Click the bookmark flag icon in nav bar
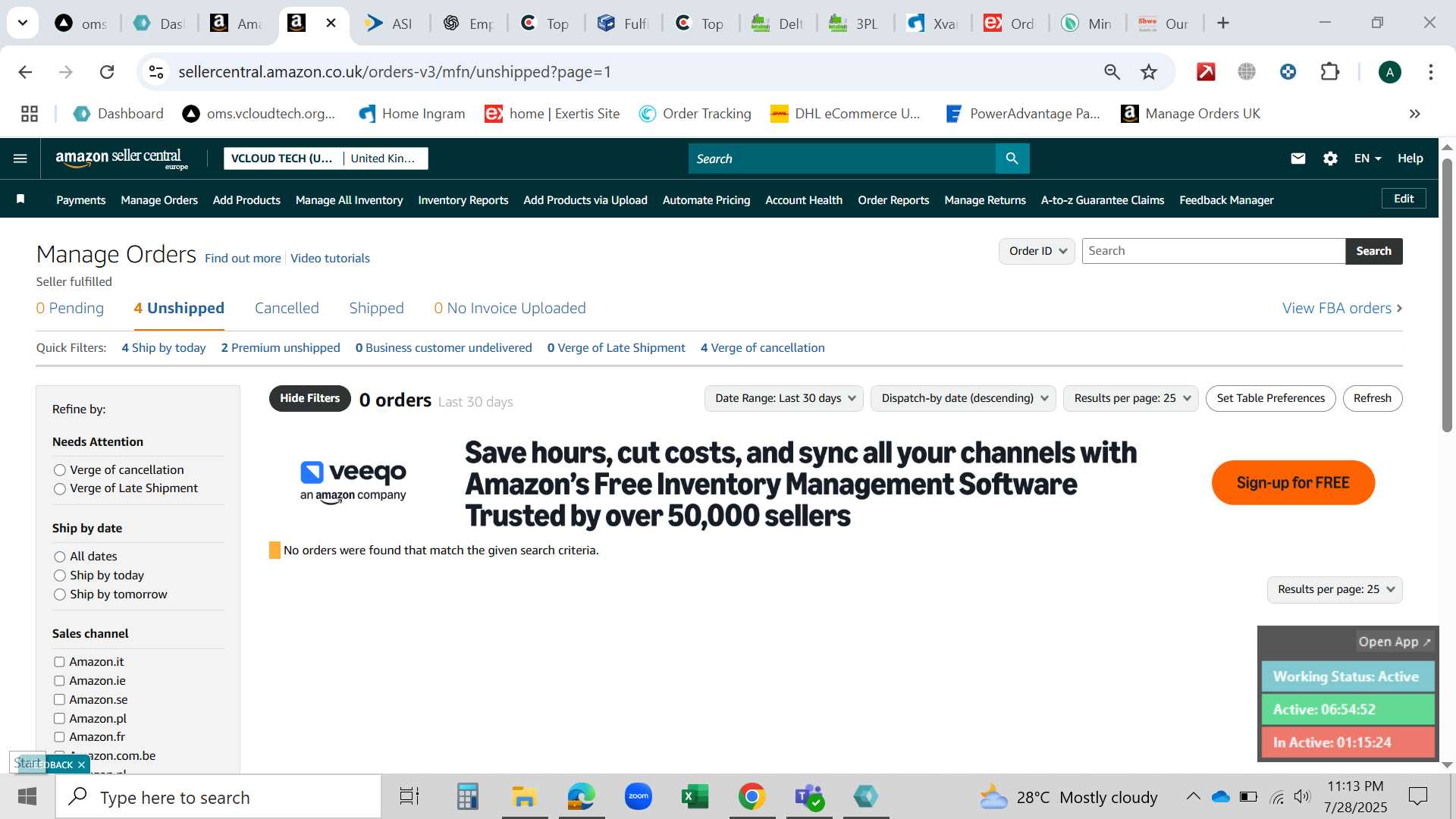This screenshot has height=819, width=1456. 20,199
